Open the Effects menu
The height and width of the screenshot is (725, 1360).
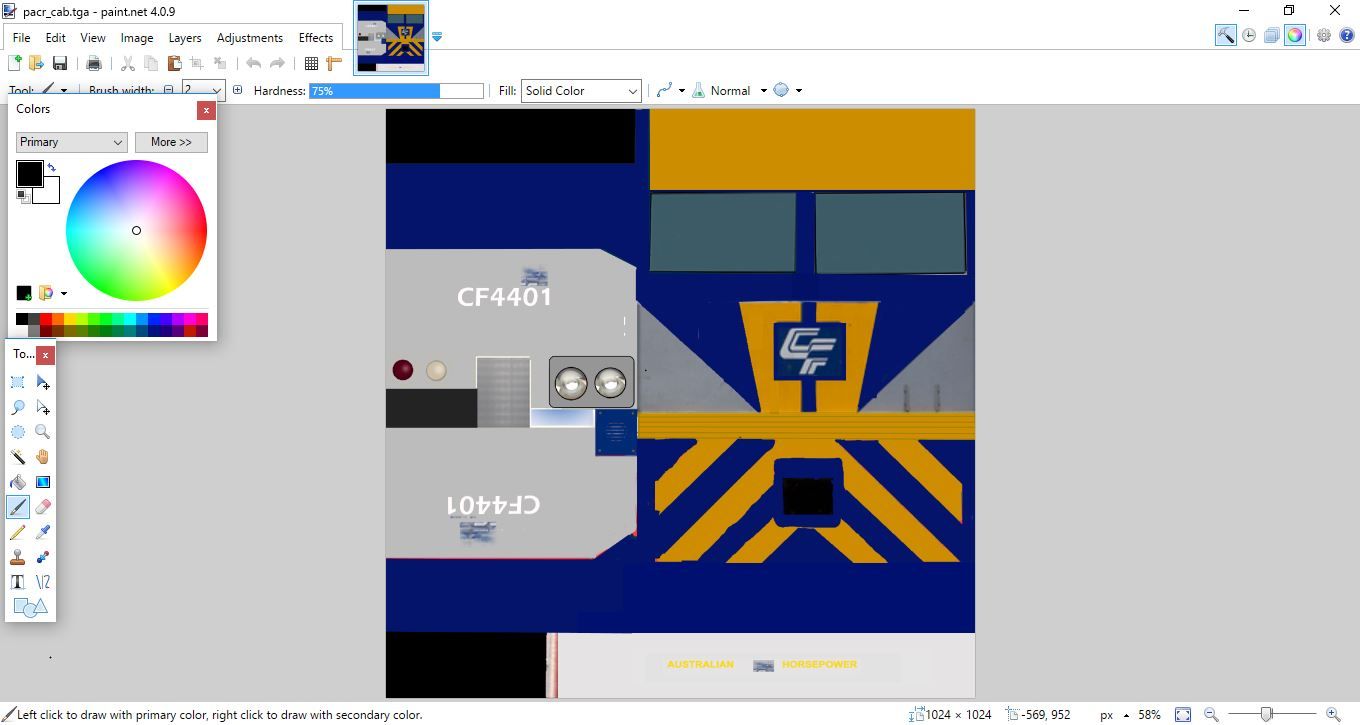(316, 37)
